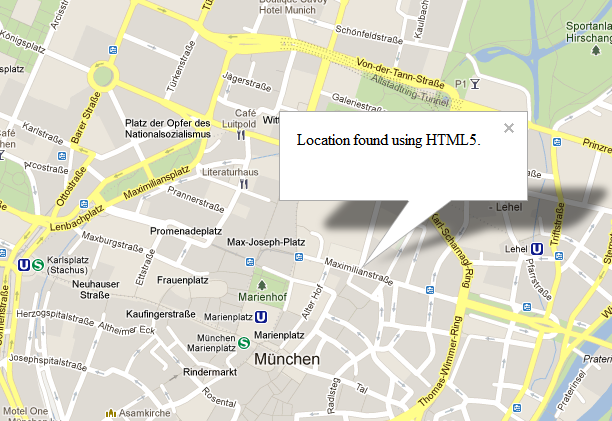
Task: Open the Café Luitpold restaurant icon
Action: click(241, 135)
